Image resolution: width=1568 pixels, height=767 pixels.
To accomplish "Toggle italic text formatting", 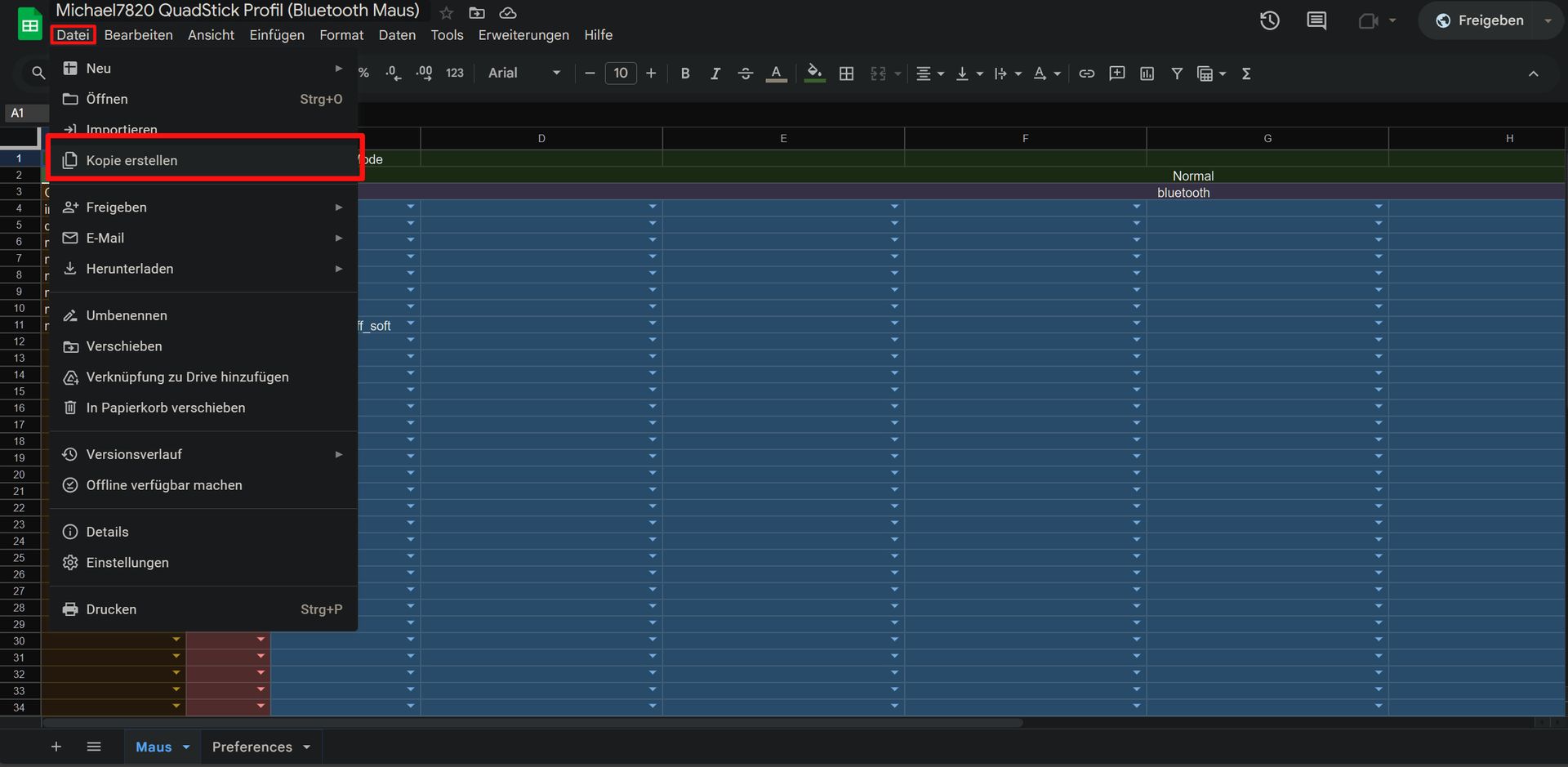I will [715, 74].
